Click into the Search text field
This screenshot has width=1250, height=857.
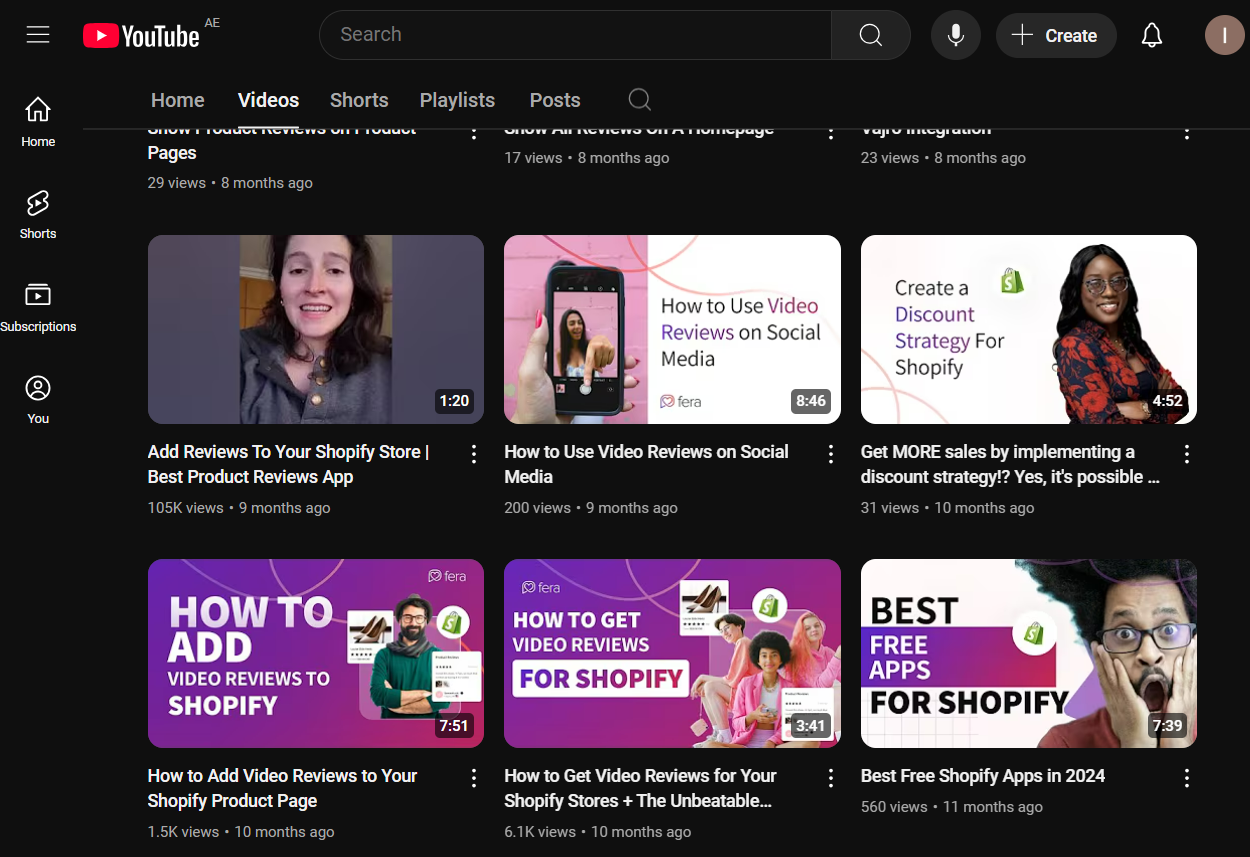point(575,35)
